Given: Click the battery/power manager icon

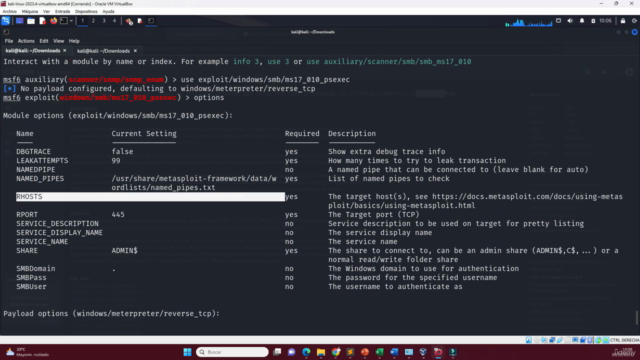Looking at the screenshot, I should [593, 21].
